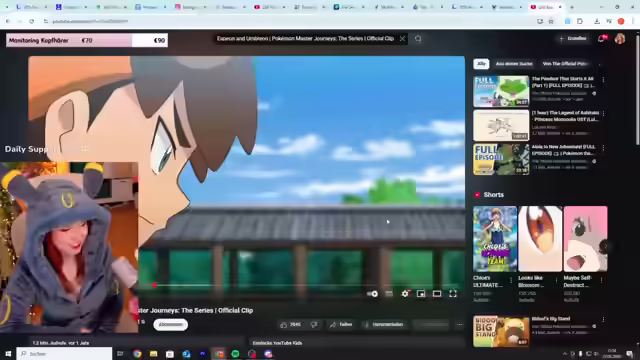The image size is (640, 360).
Task: Switch to theater mode in the player
Action: click(x=437, y=294)
